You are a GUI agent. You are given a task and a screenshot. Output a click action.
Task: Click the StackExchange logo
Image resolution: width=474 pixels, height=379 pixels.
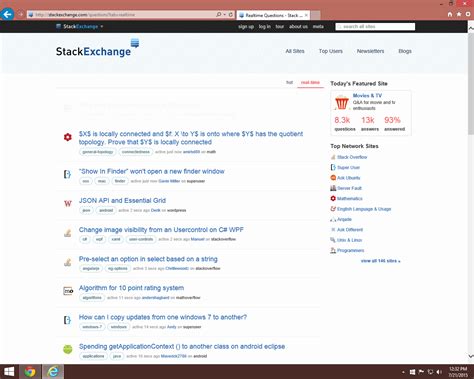97,48
